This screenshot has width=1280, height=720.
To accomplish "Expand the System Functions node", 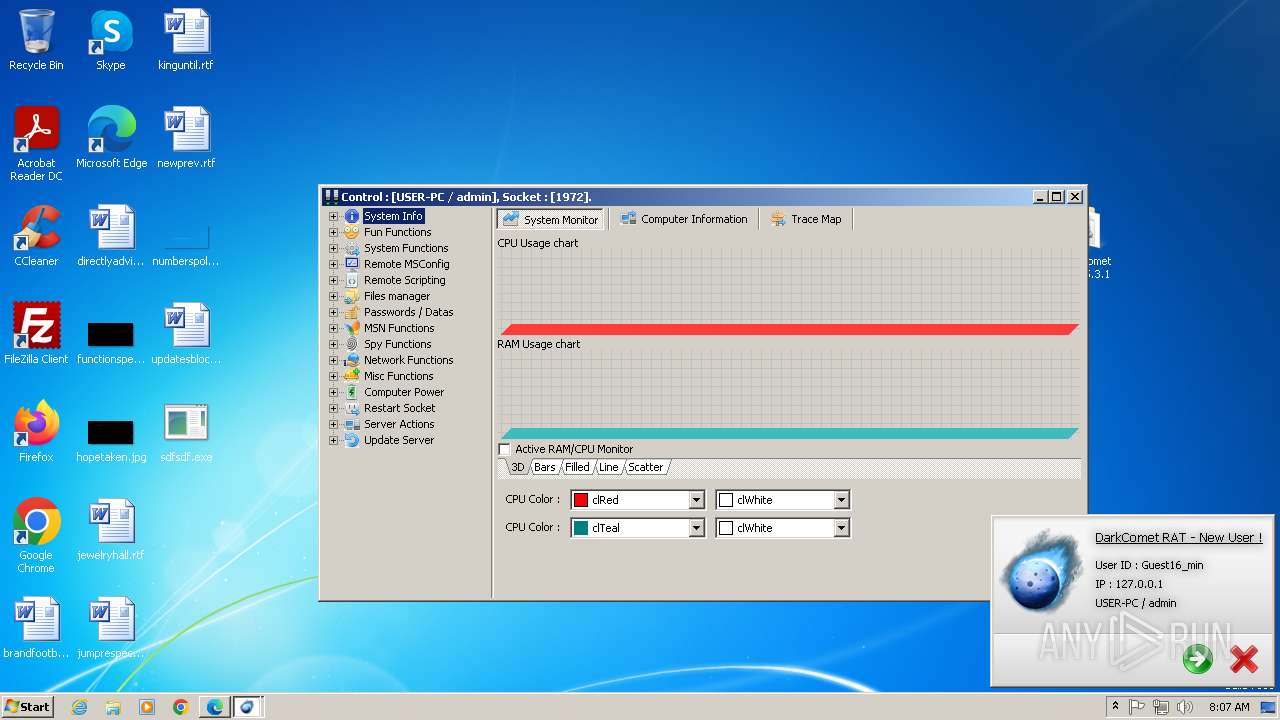I will coord(334,248).
